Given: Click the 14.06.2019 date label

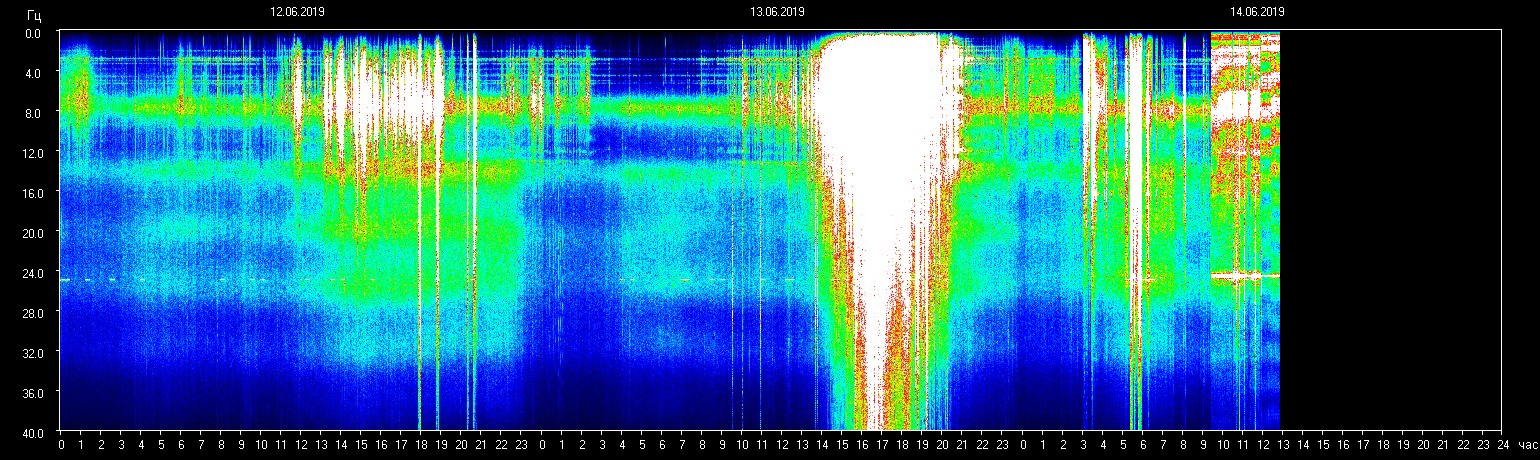Looking at the screenshot, I should click(1257, 12).
